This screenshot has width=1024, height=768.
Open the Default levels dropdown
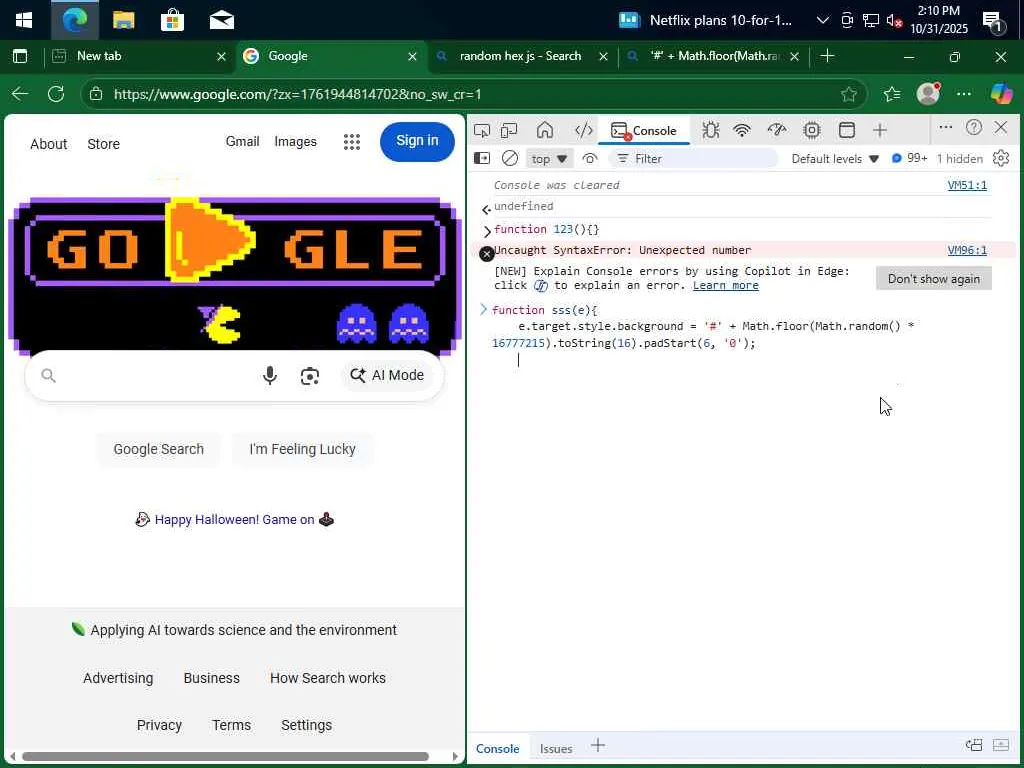coord(835,159)
